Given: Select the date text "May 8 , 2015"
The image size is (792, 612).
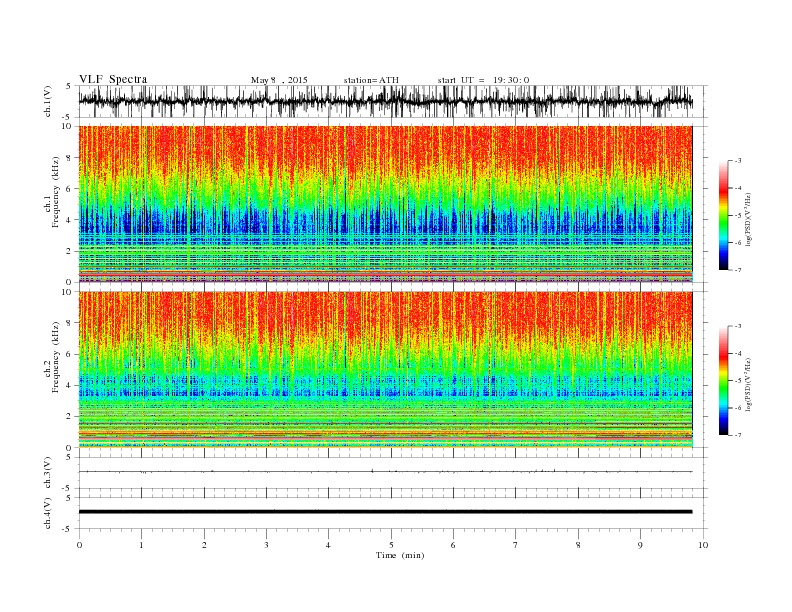Looking at the screenshot, I should [279, 80].
